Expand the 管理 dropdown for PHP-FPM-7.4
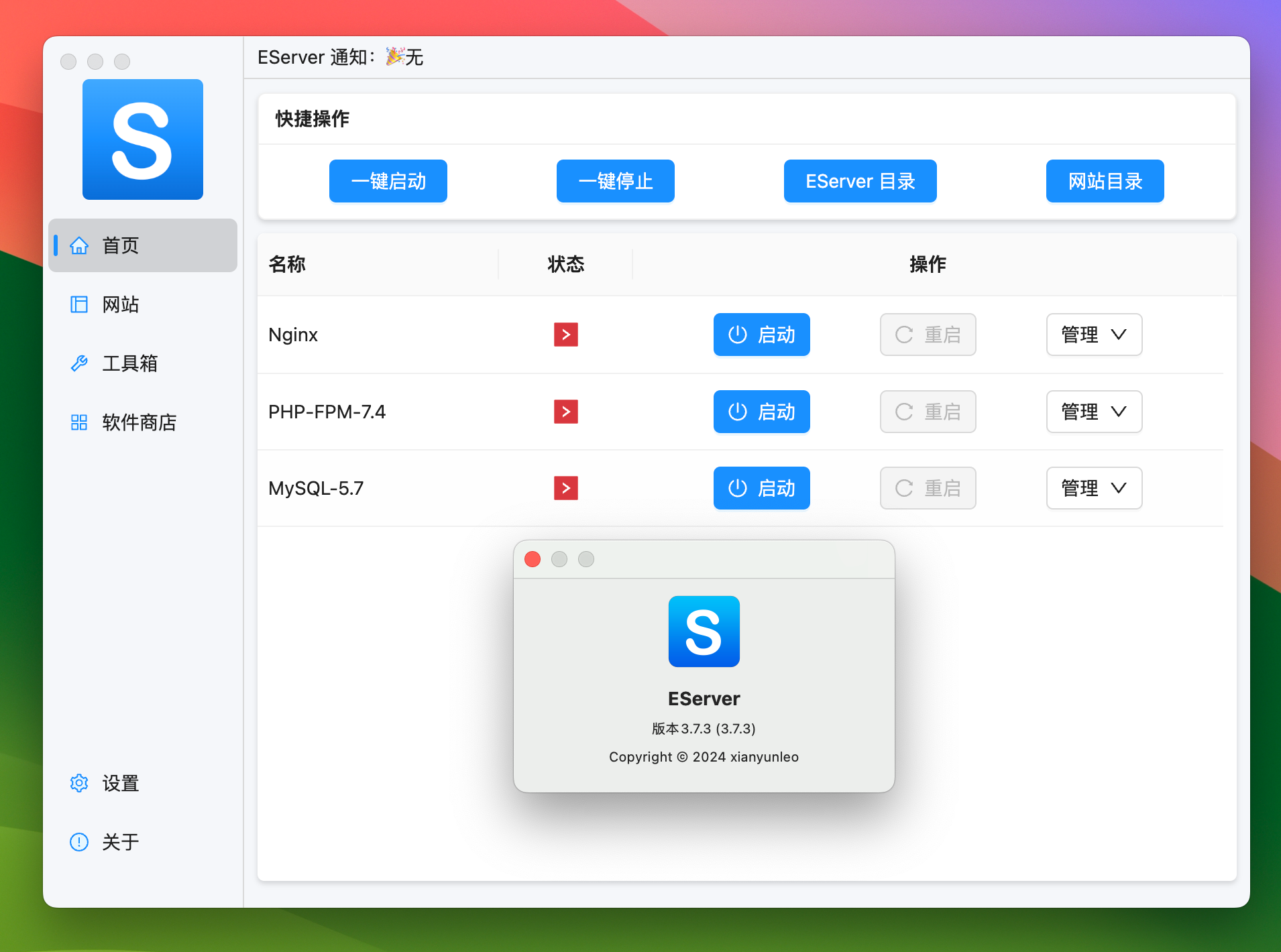 [x=1095, y=412]
